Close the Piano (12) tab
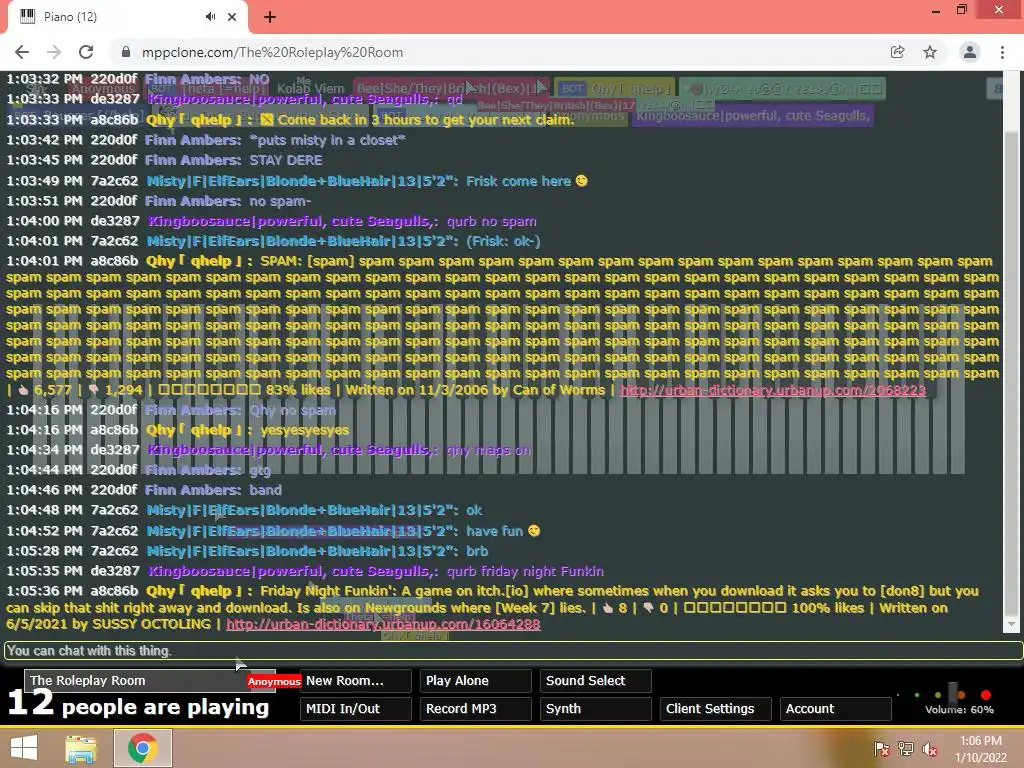The height and width of the screenshot is (768, 1024). (232, 17)
